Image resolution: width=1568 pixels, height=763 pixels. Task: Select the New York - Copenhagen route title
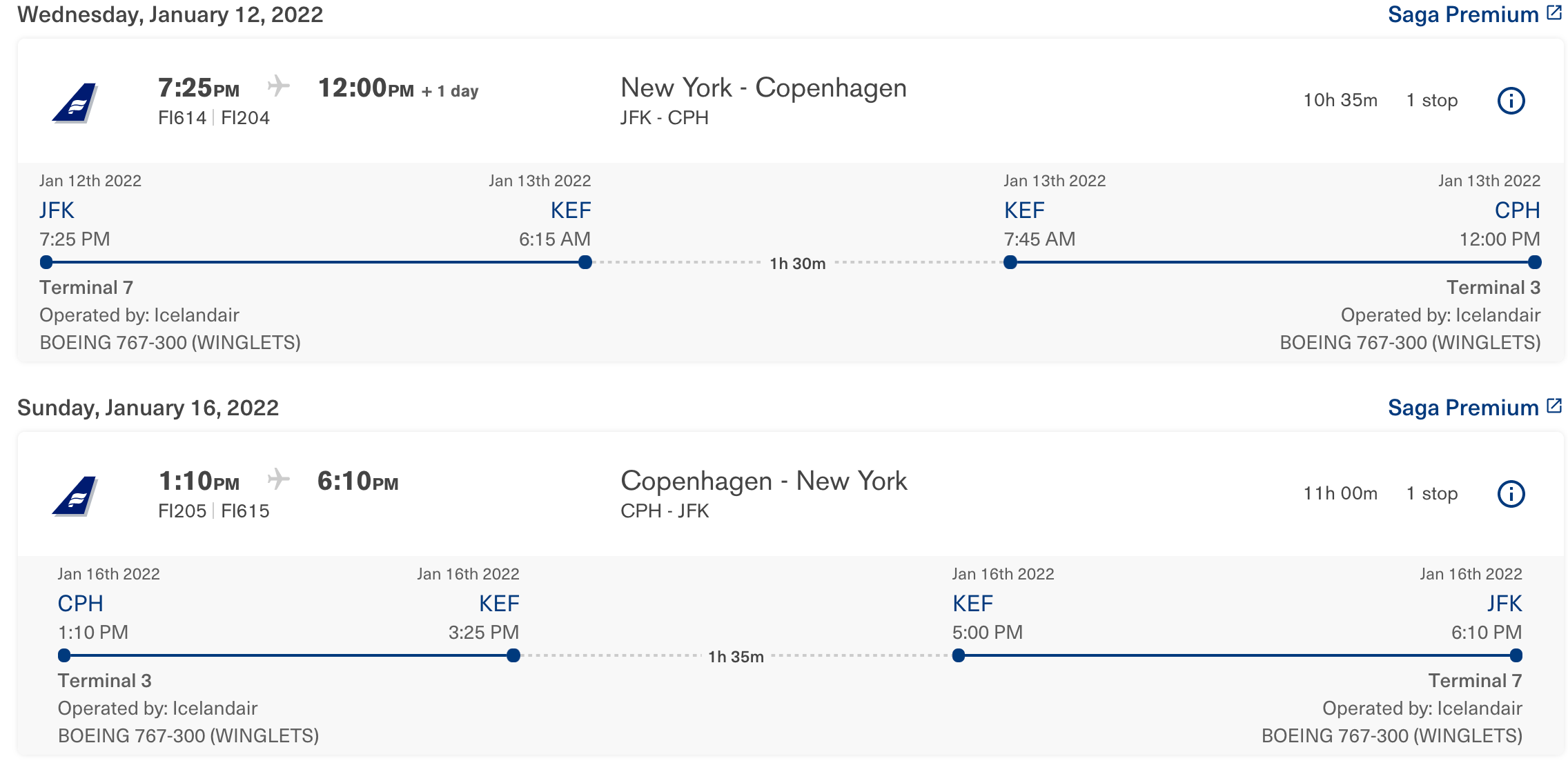(x=763, y=88)
